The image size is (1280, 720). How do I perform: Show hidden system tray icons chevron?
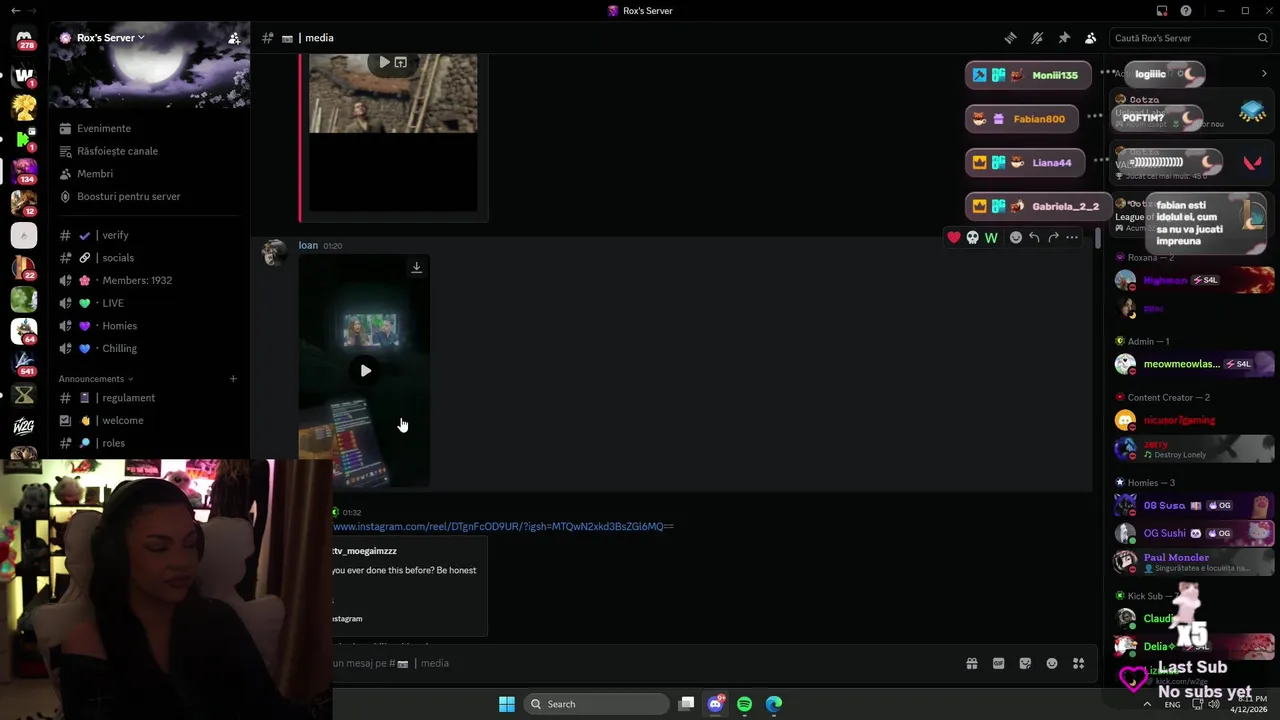coord(1147,704)
